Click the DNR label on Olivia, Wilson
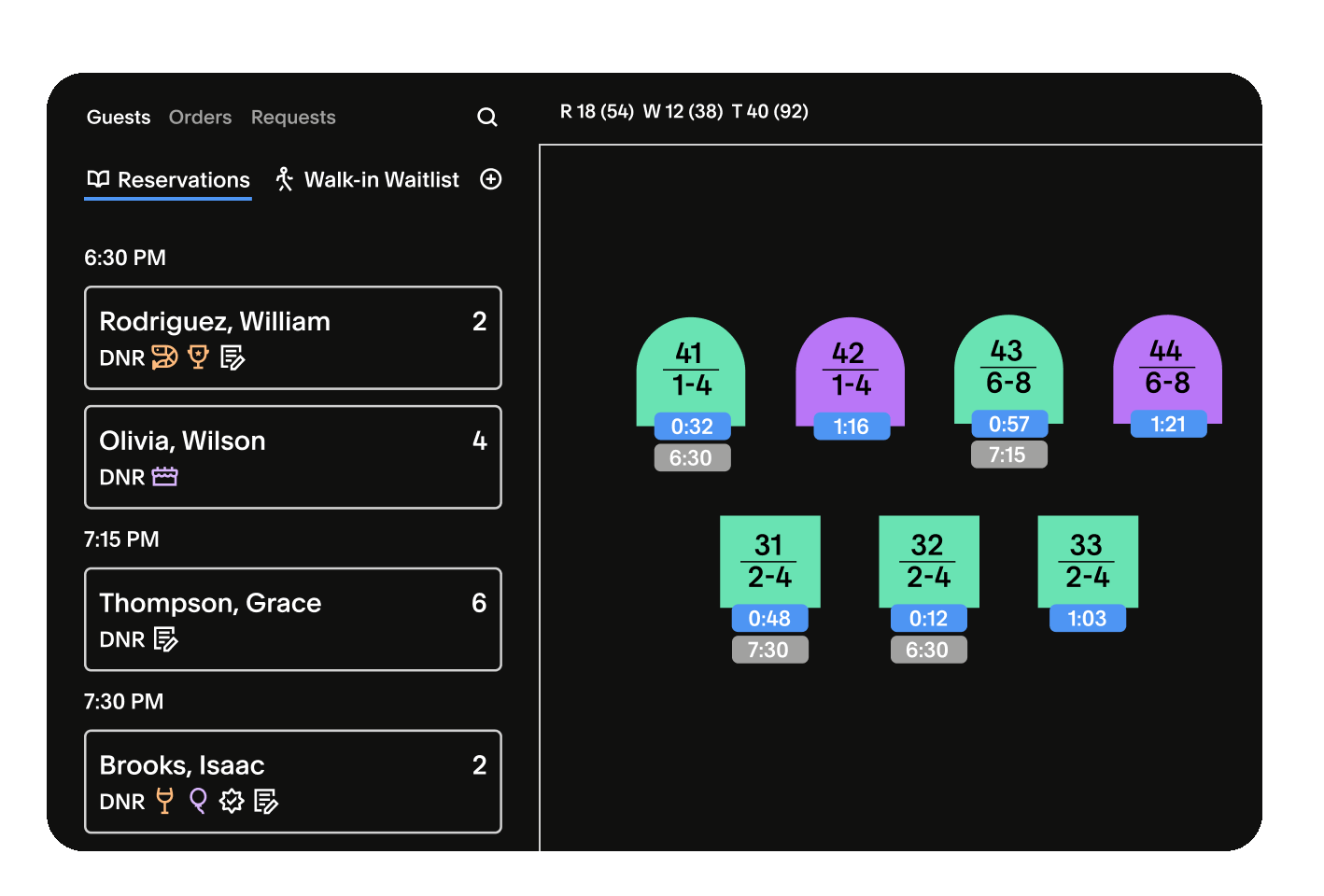Screen dimensions: 1324x896 pyautogui.click(x=122, y=477)
